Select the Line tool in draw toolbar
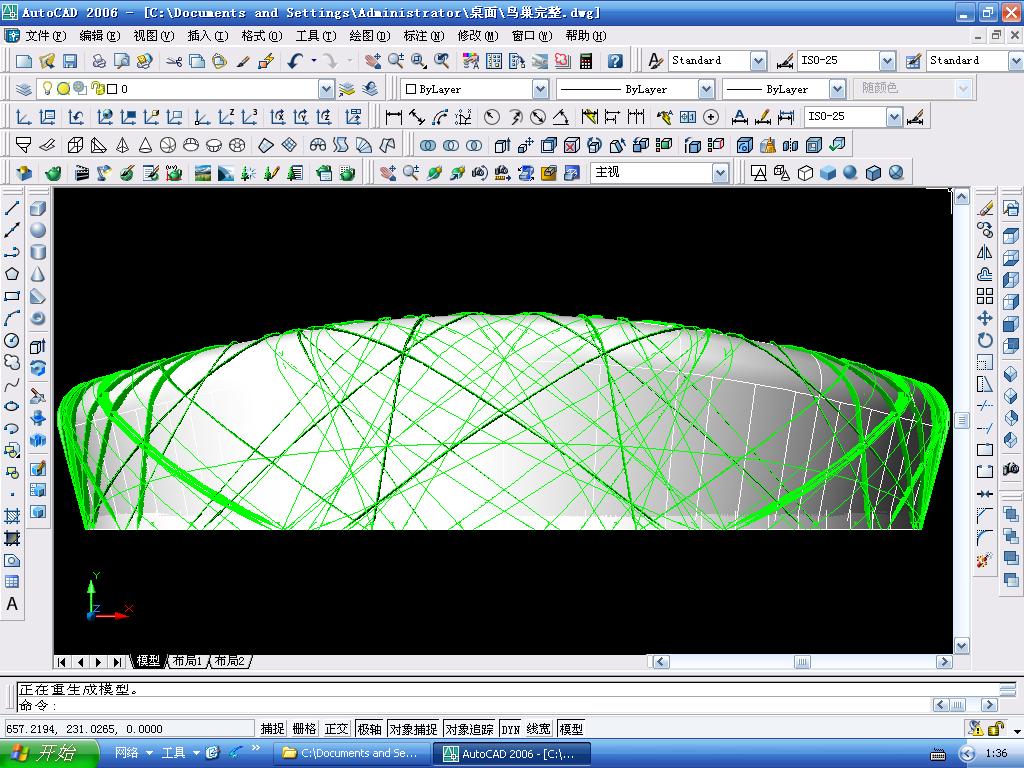This screenshot has width=1024, height=768. click(x=12, y=208)
